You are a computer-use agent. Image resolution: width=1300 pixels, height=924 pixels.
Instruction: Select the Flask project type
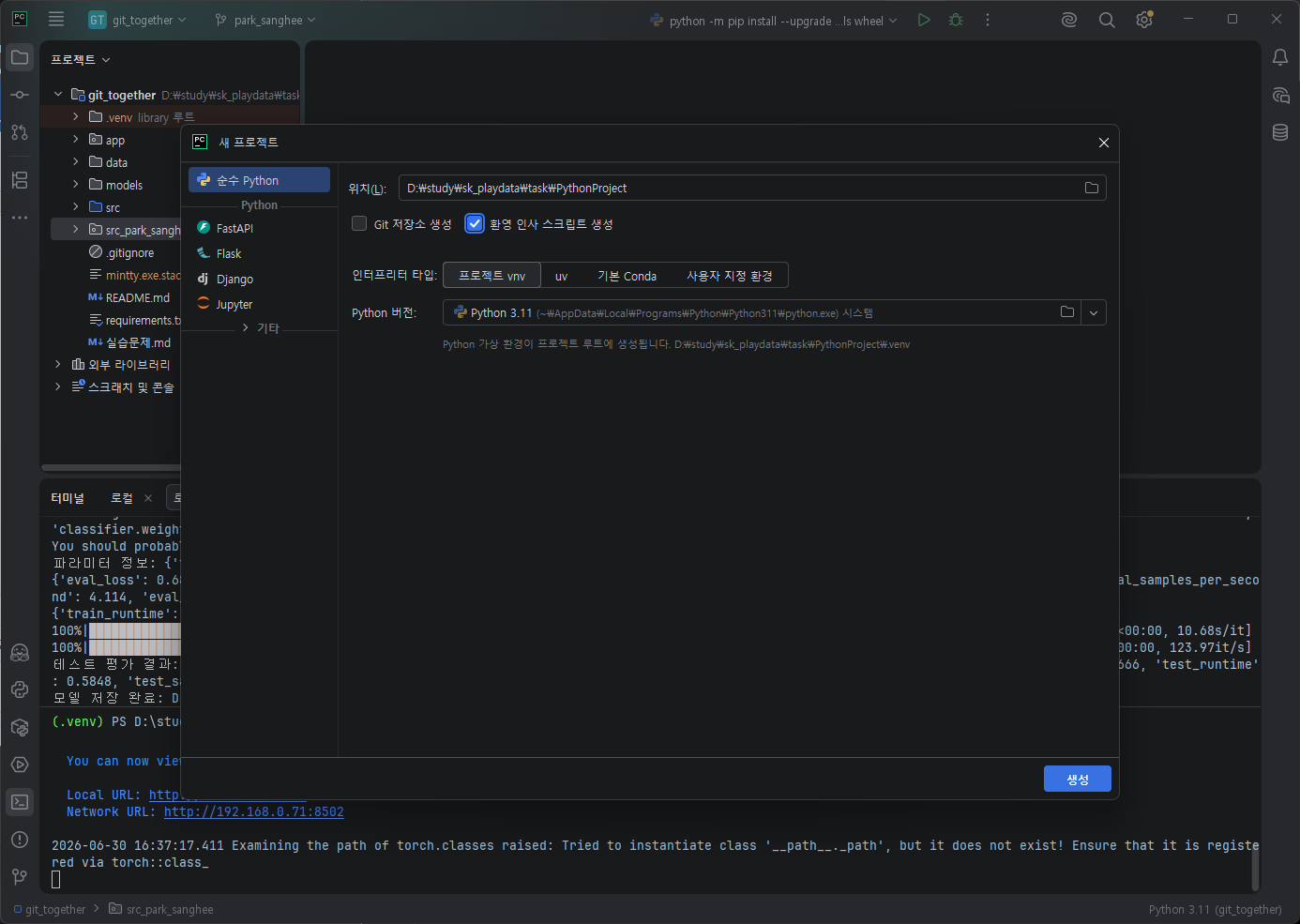point(259,253)
